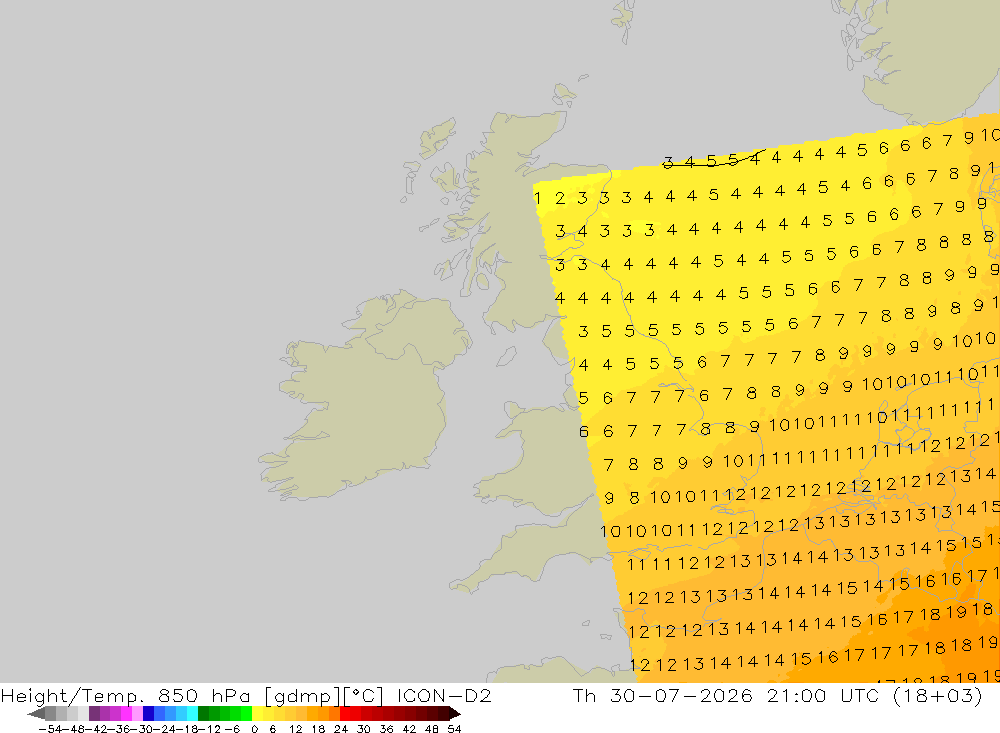Pick the yellow swatch above legend value 0
Image resolution: width=1000 pixels, height=733 pixels.
[x=258, y=713]
